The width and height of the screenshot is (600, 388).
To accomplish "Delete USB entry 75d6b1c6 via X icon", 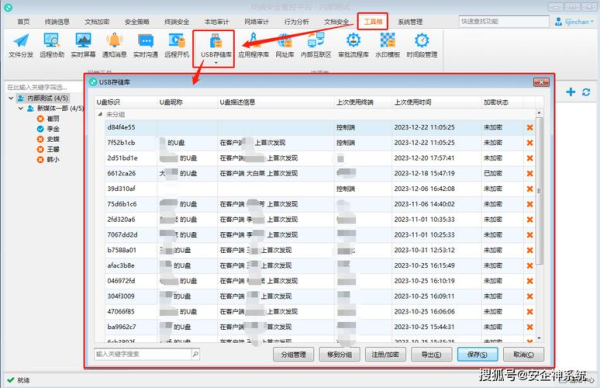I will (x=530, y=204).
